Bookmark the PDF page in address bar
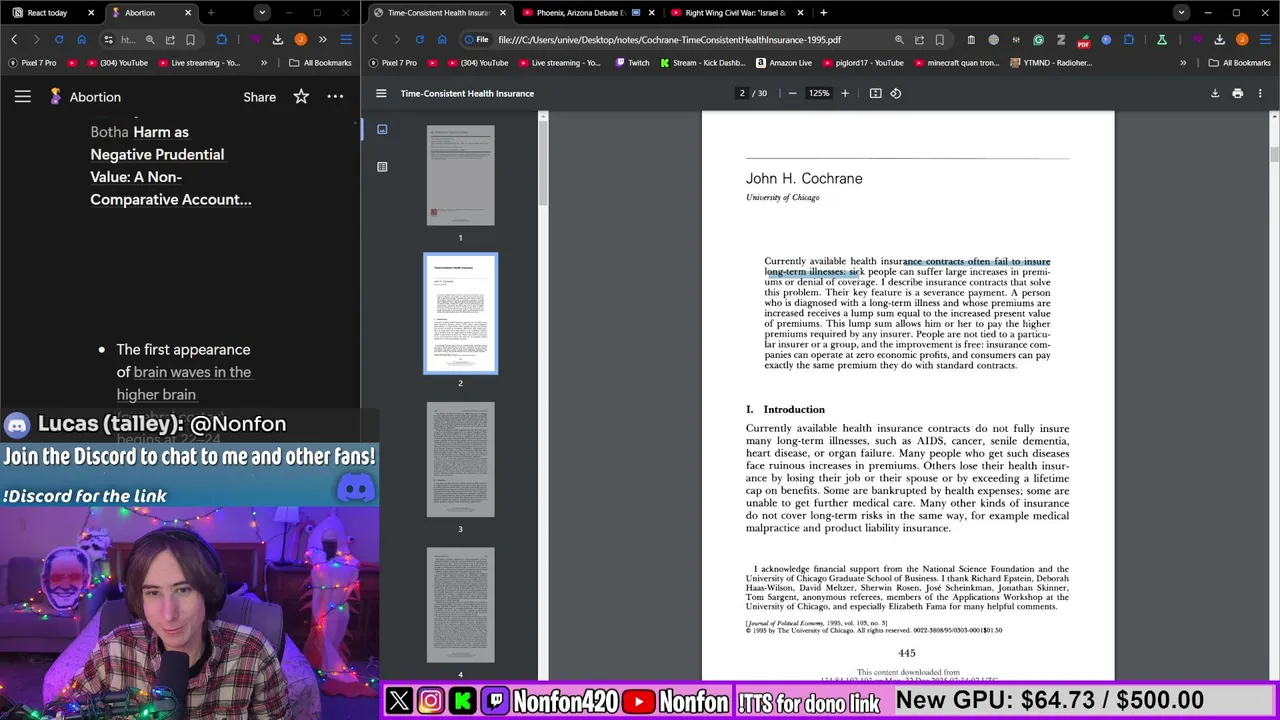 coord(940,40)
